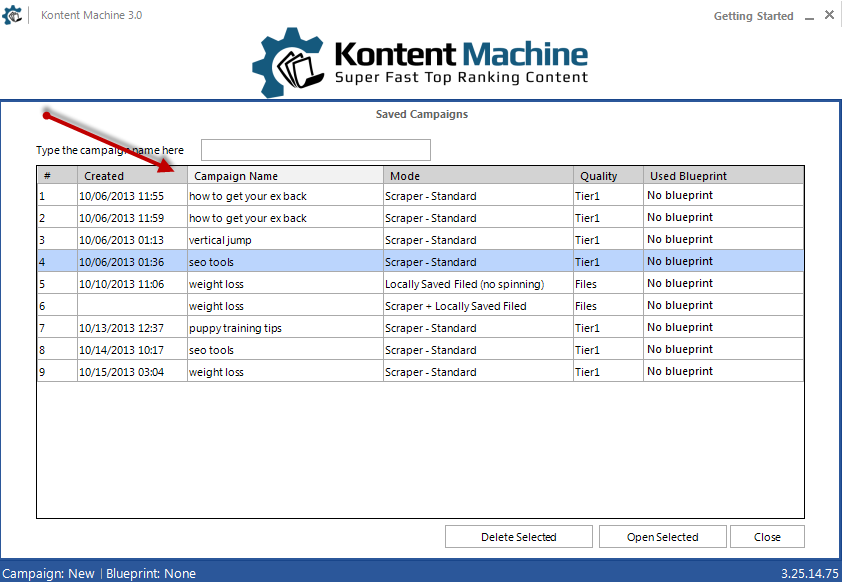Sort by the Quality column header
This screenshot has height=582, width=842.
(x=608, y=176)
